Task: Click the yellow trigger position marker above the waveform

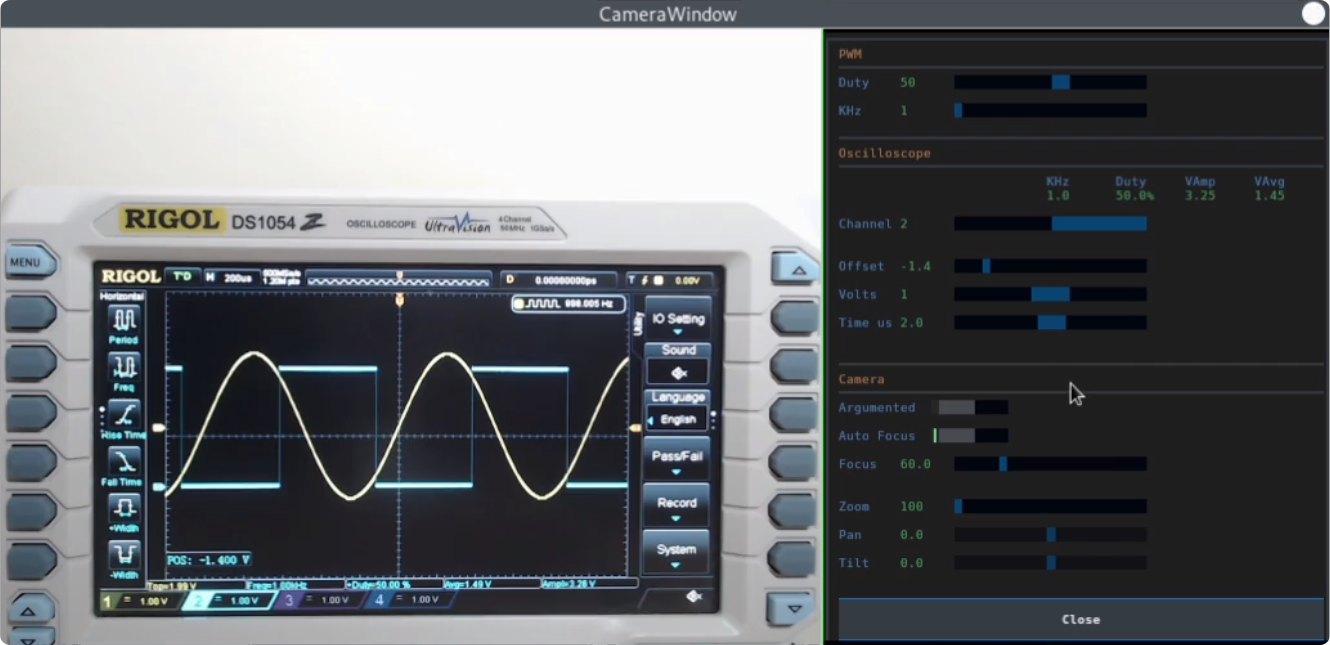Action: (x=400, y=299)
